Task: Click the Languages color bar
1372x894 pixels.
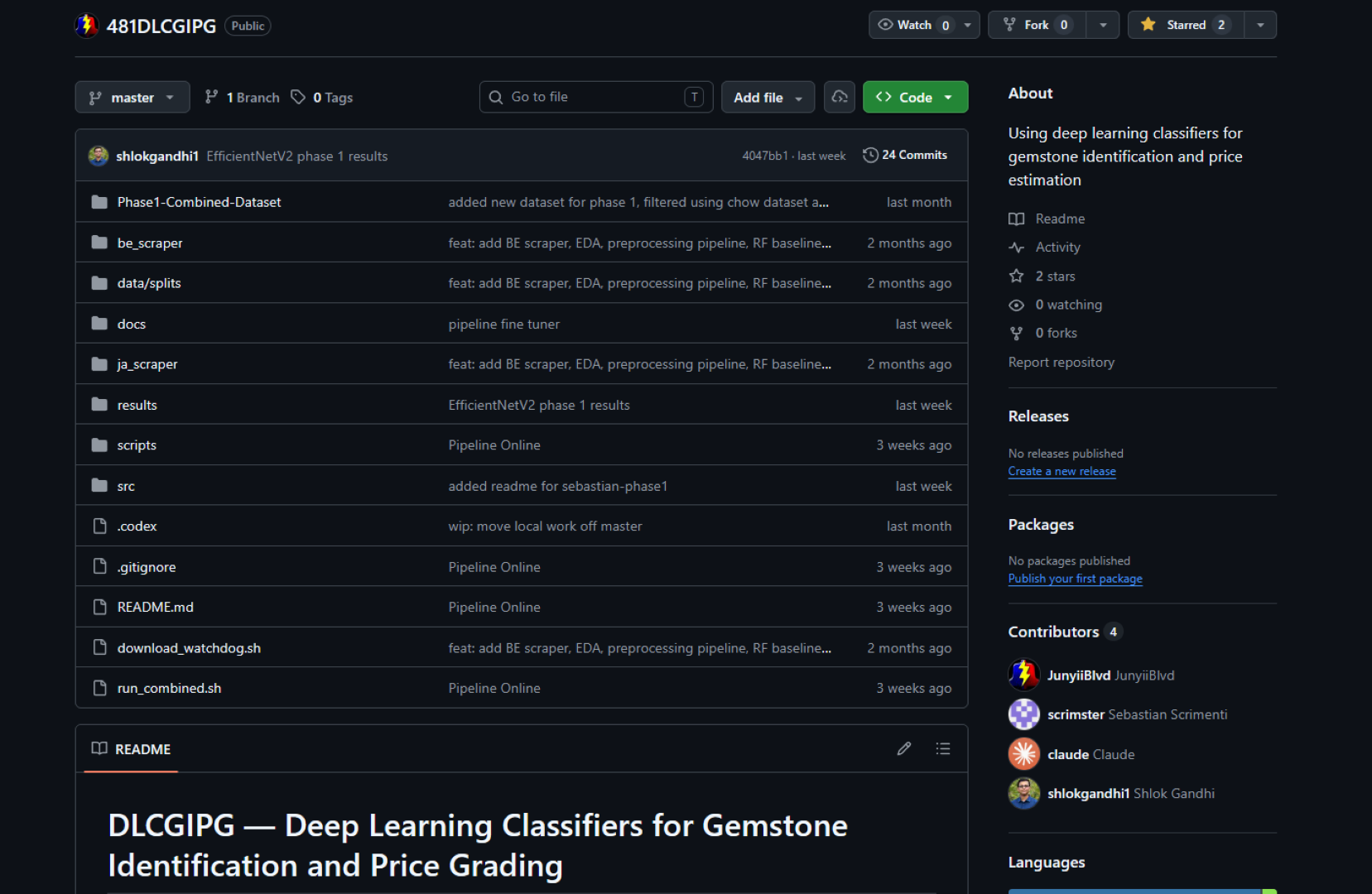Action: click(x=1142, y=891)
